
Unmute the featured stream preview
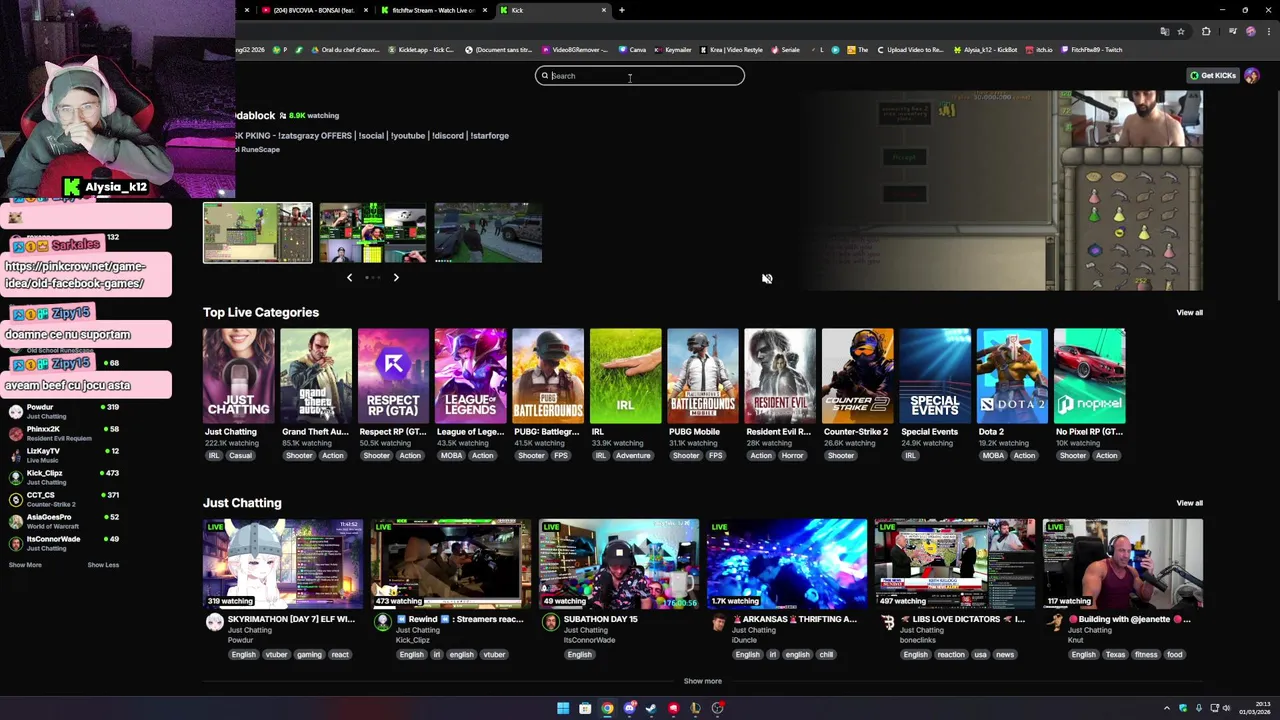(767, 279)
